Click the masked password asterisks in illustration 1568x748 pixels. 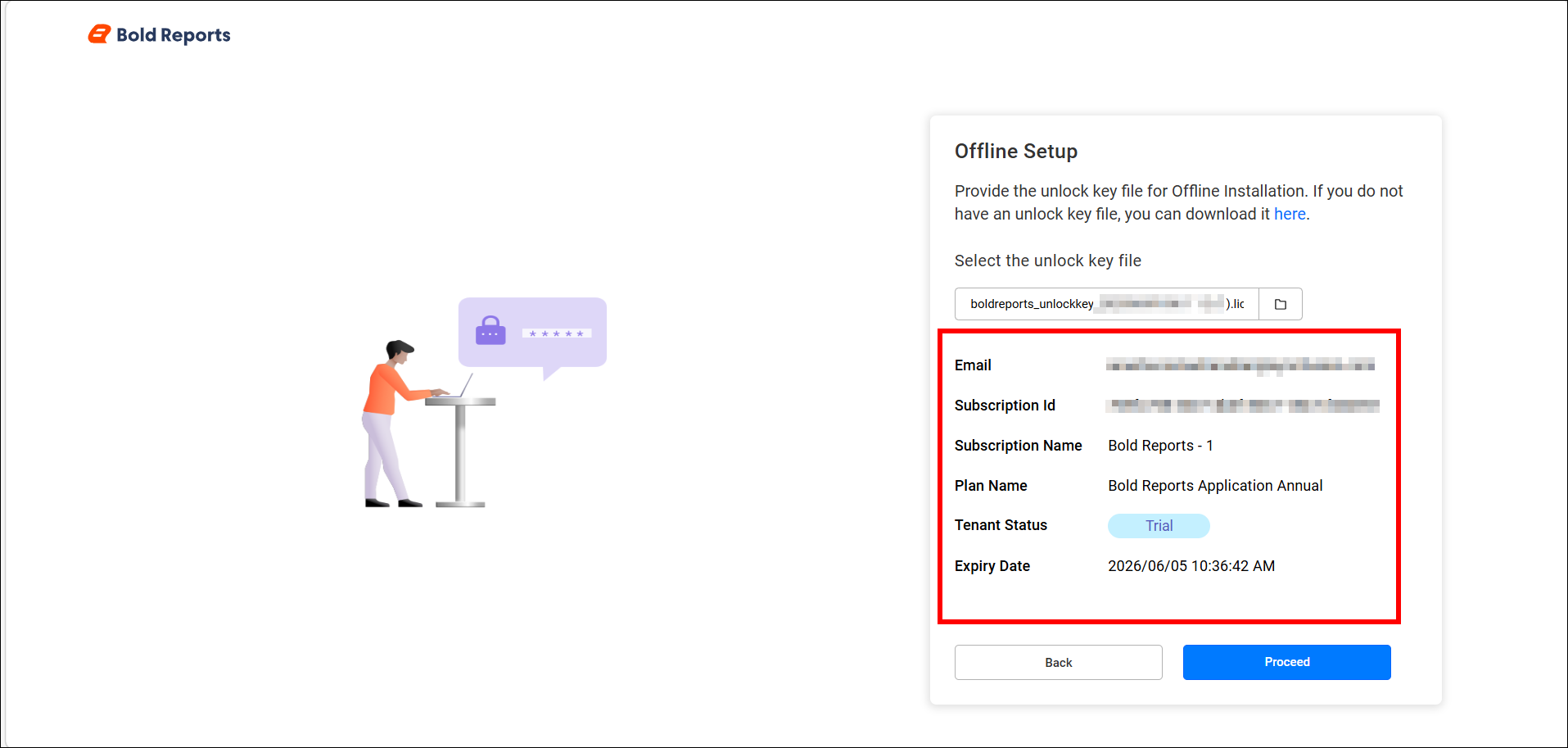click(557, 333)
